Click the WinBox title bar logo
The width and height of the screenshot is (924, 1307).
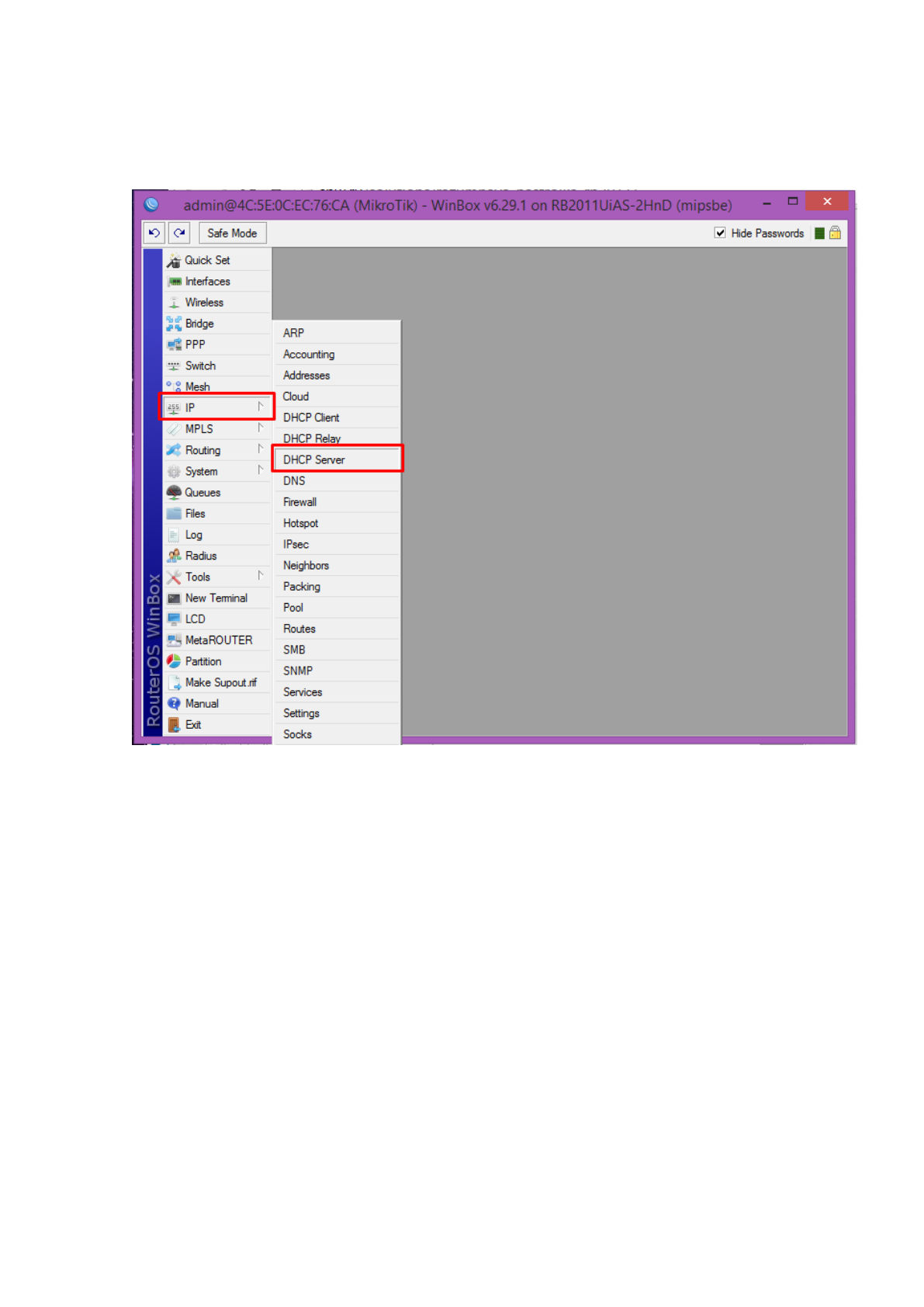tap(151, 204)
